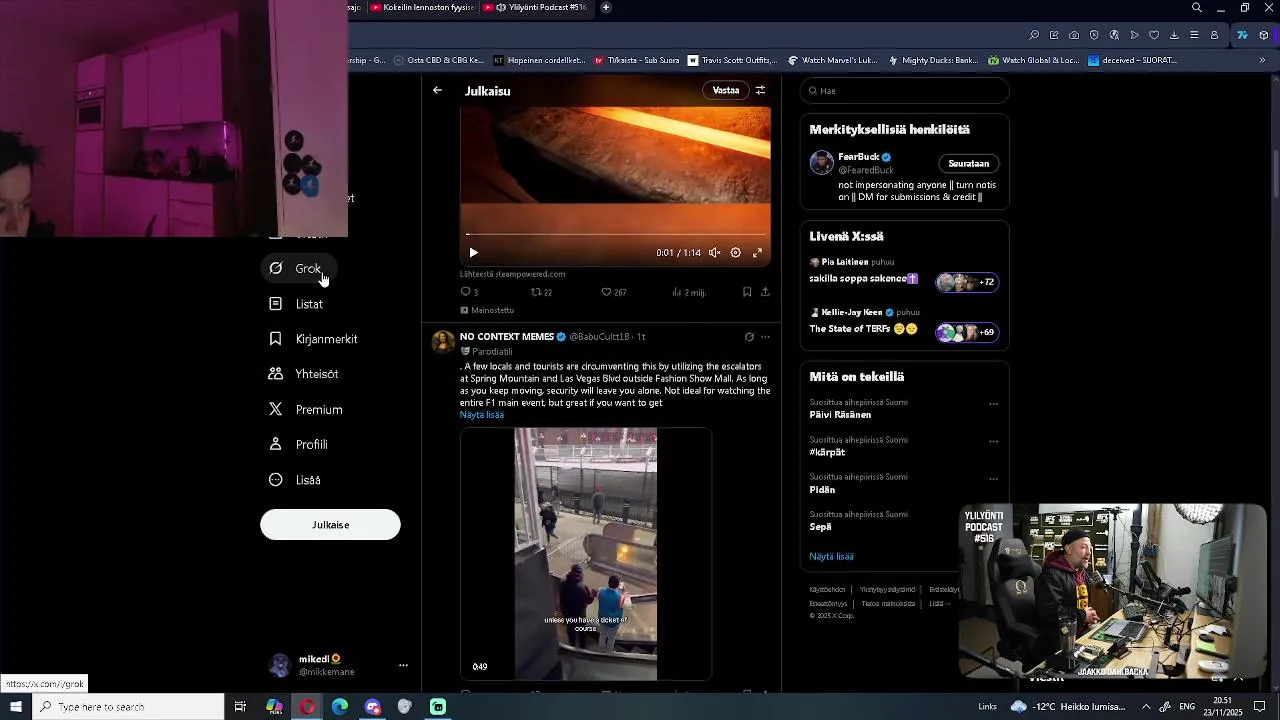
Task: Open reply sort settings icon next to Vastaa
Action: pos(760,90)
